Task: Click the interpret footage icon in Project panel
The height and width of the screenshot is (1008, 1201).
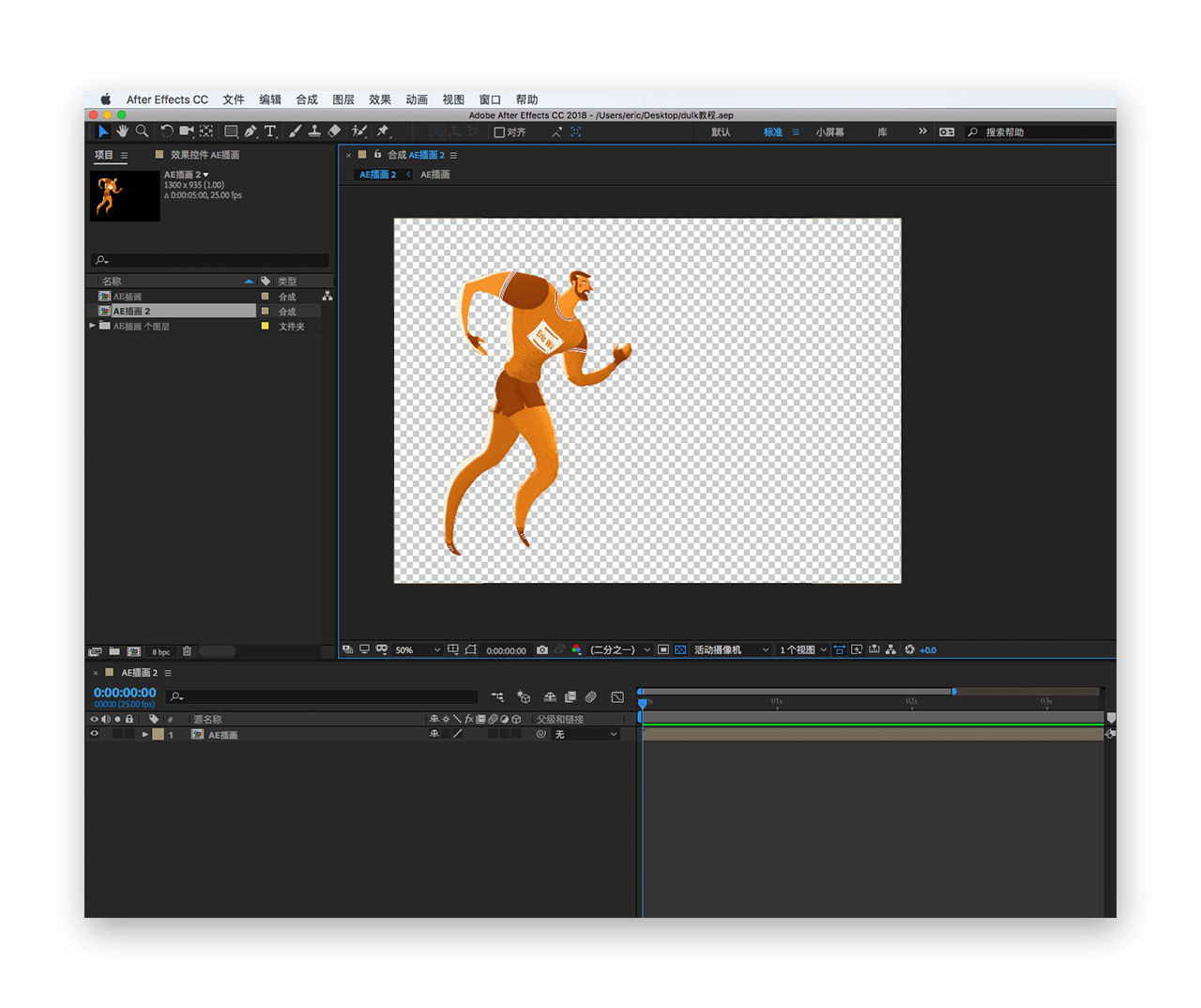Action: coord(95,651)
